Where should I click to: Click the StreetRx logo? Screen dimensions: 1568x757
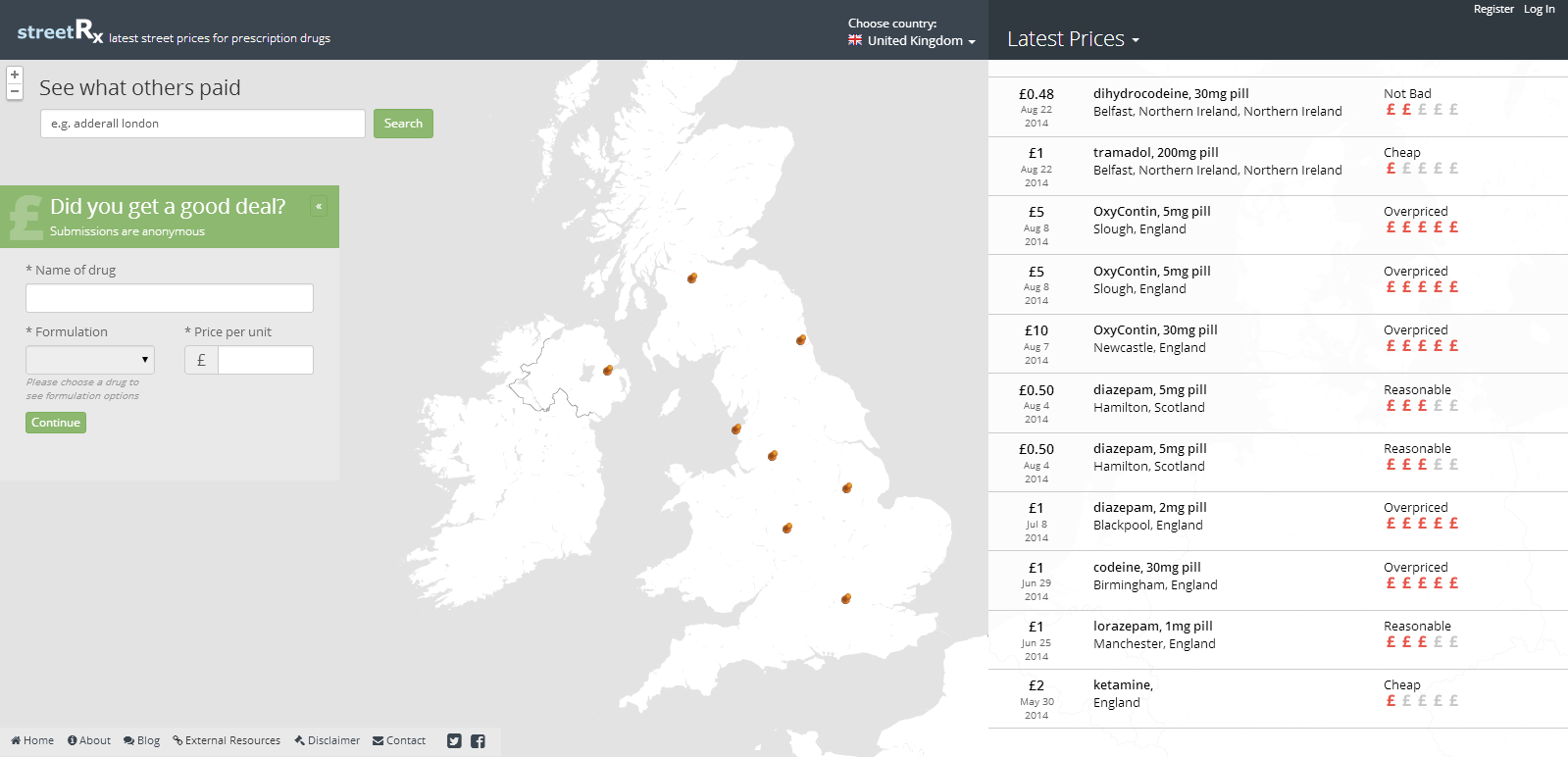(60, 31)
